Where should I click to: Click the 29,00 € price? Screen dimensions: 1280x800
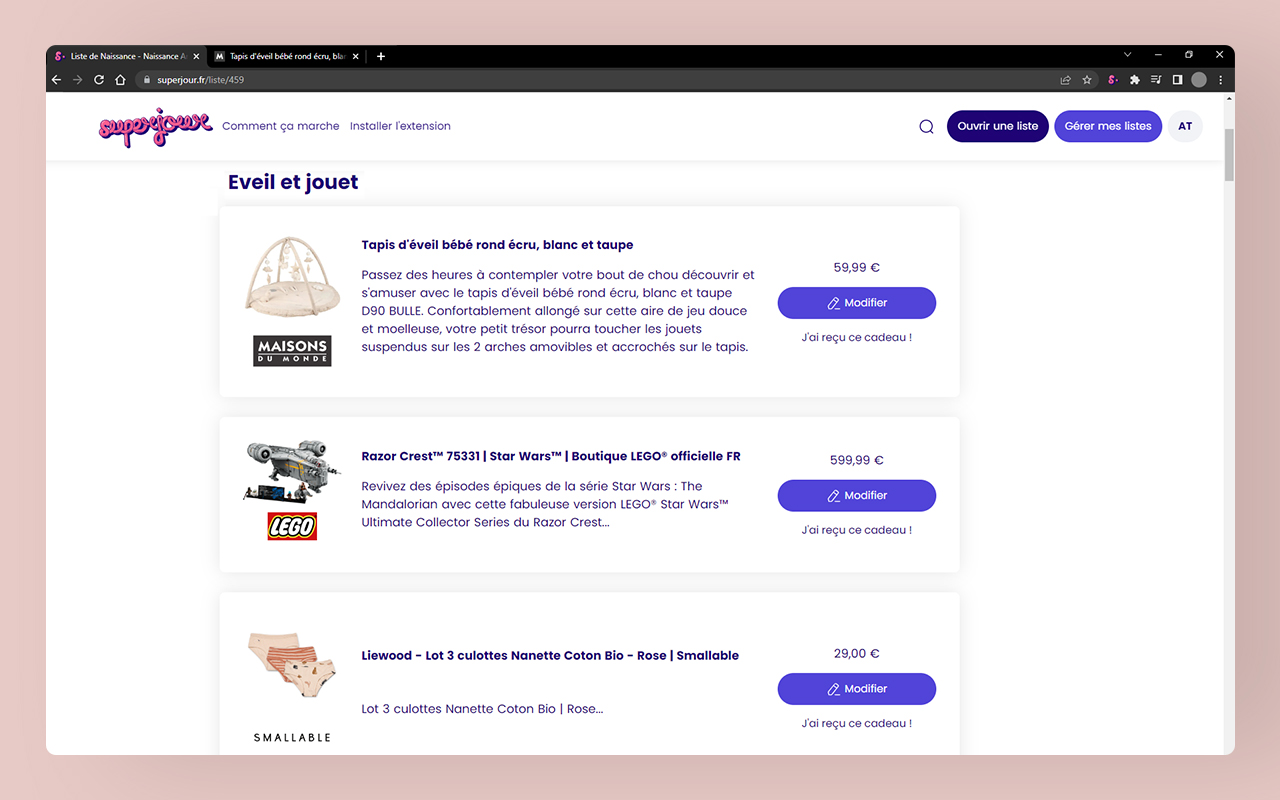[857, 654]
